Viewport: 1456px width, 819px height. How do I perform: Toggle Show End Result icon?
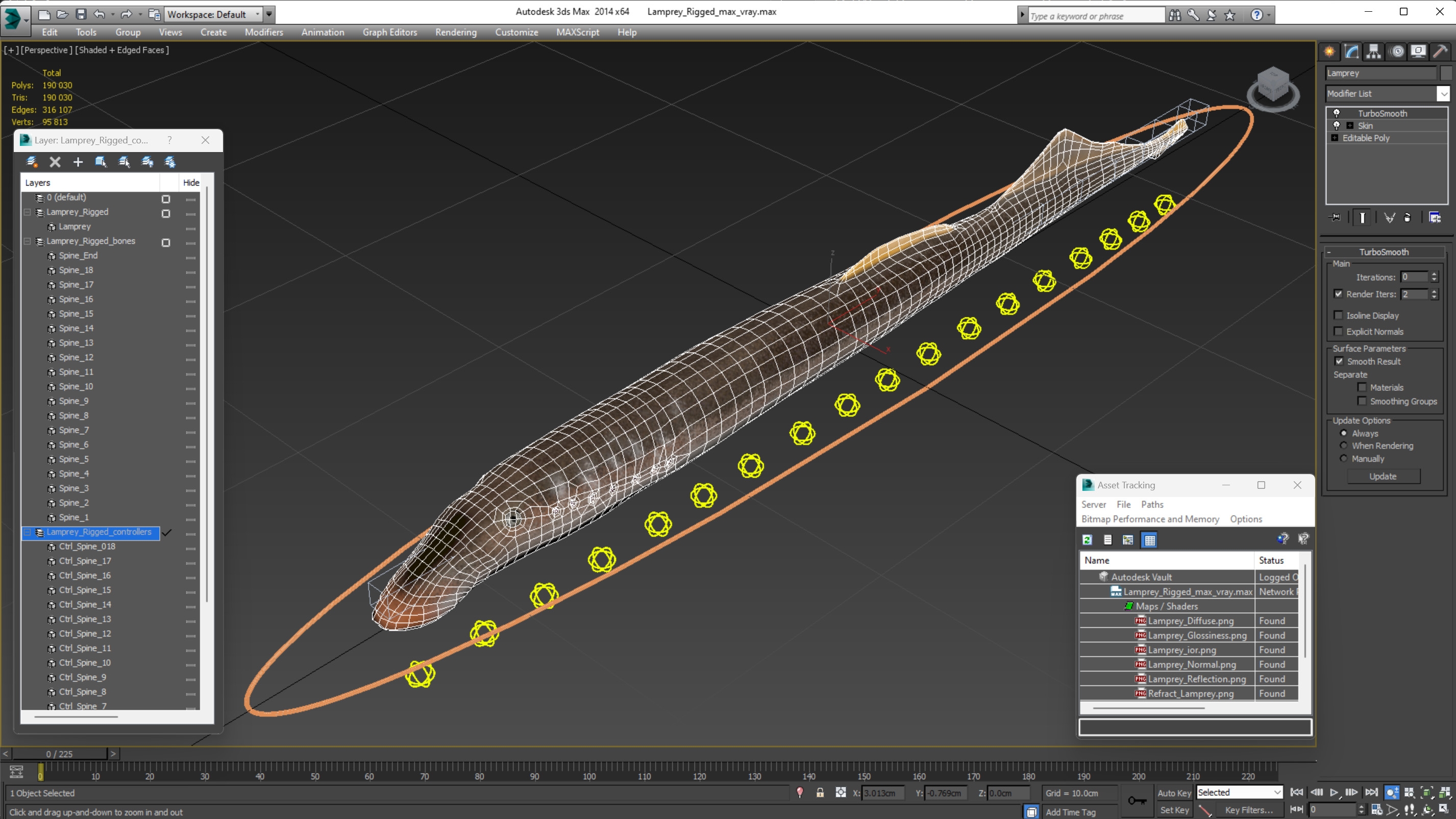click(x=1362, y=217)
